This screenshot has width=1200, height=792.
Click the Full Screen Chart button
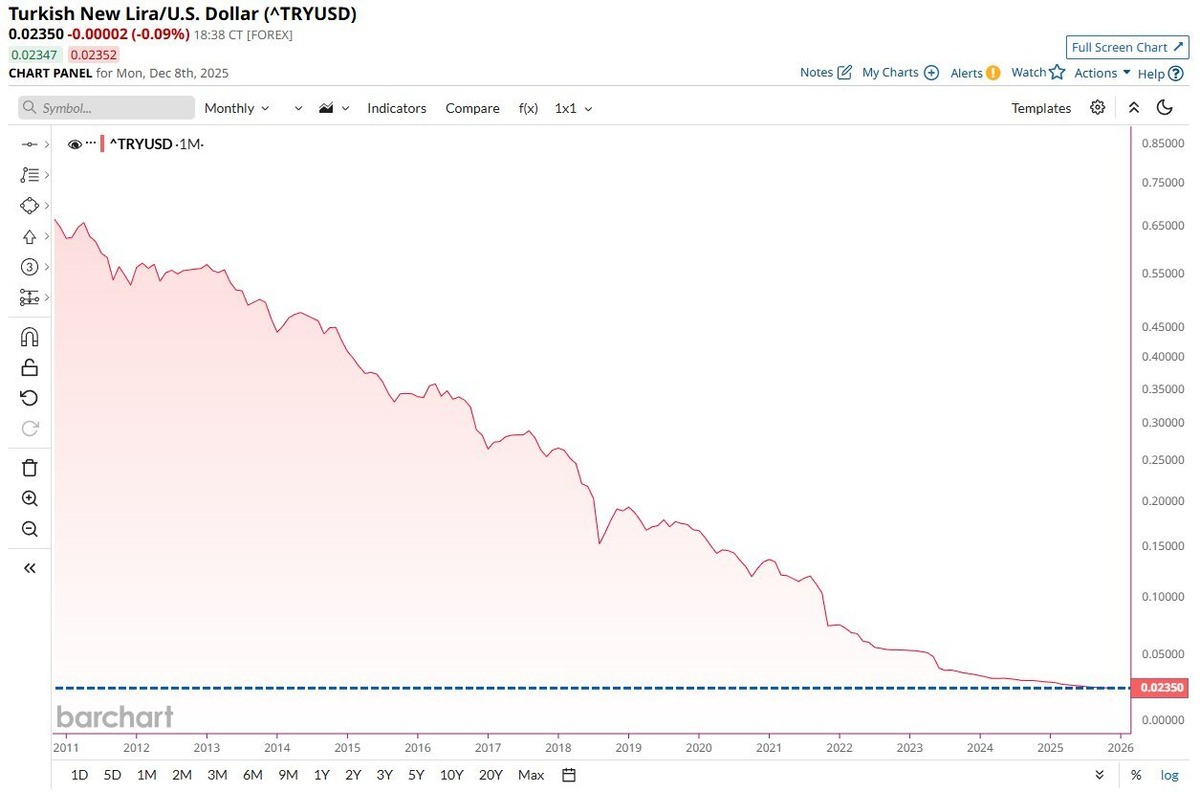pyautogui.click(x=1126, y=47)
